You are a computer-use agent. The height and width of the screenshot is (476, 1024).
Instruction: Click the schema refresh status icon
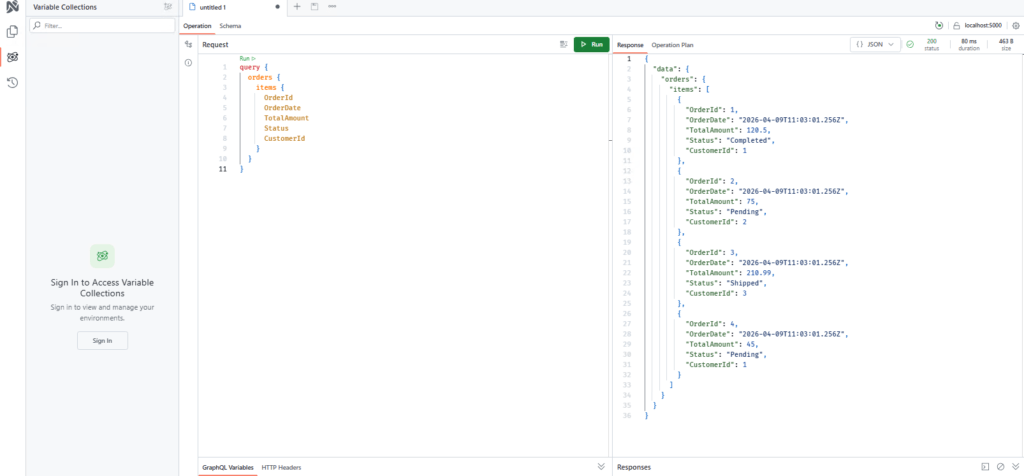point(938,25)
